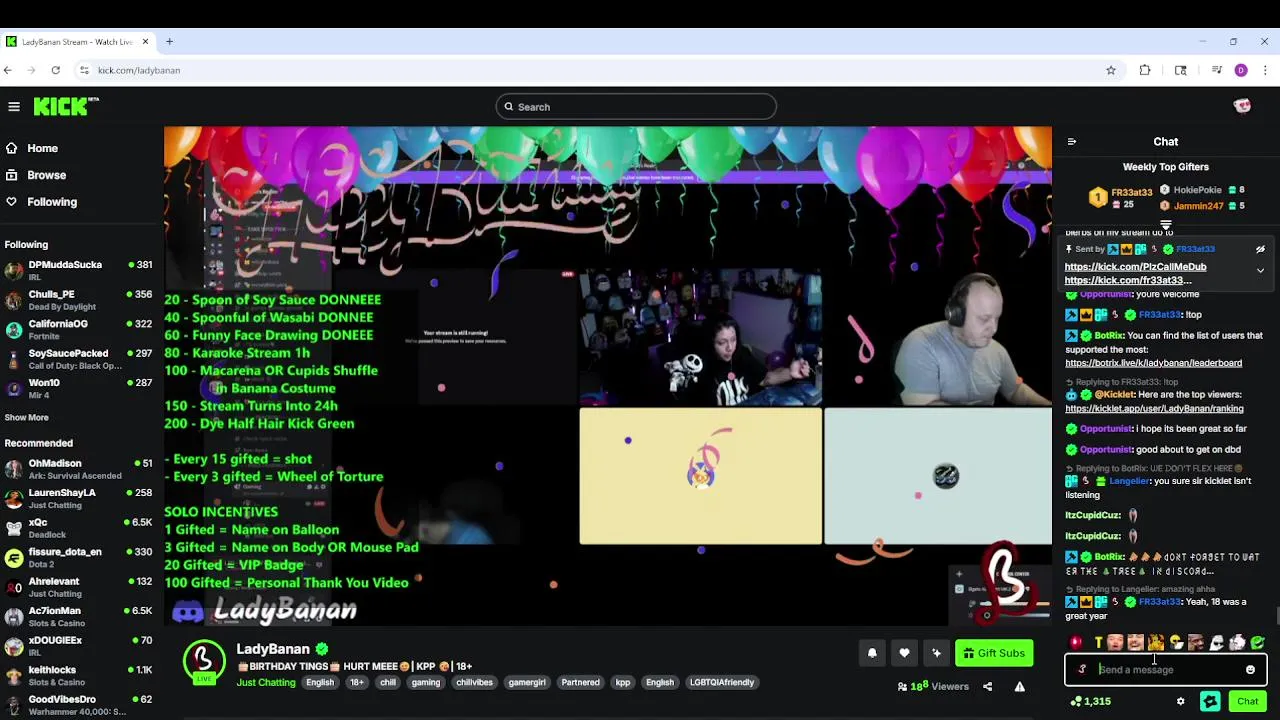This screenshot has width=1280, height=720.
Task: Click Show More under Following list
Action: [26, 417]
